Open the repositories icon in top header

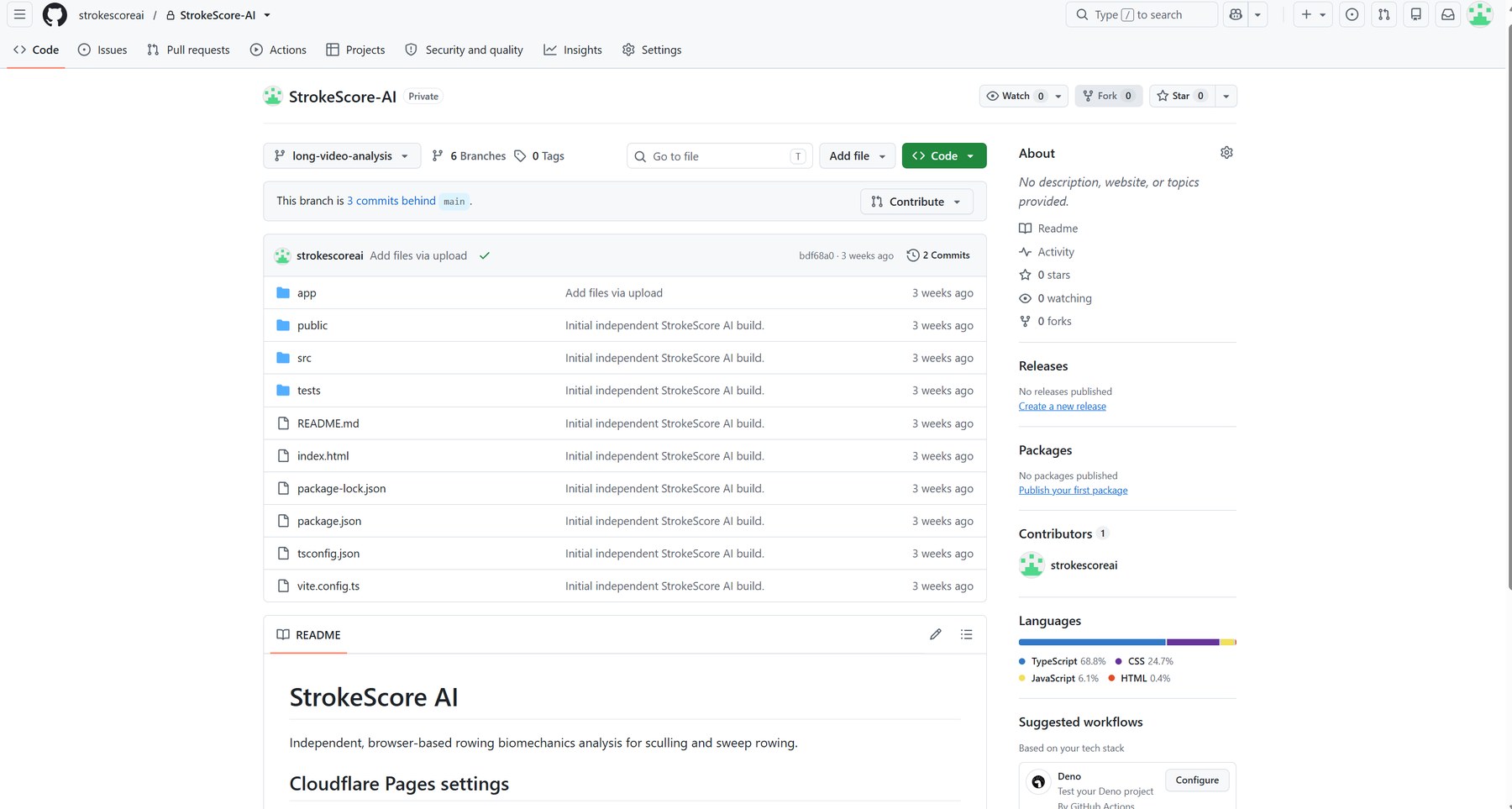coord(1416,14)
